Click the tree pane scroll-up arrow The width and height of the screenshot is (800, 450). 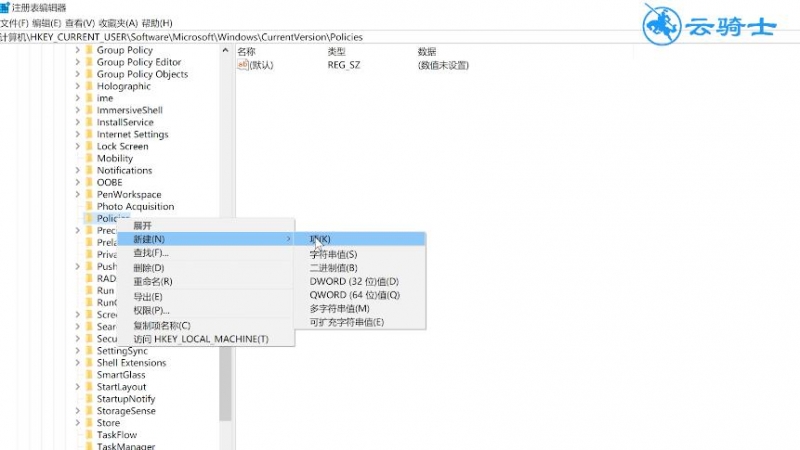(x=226, y=51)
